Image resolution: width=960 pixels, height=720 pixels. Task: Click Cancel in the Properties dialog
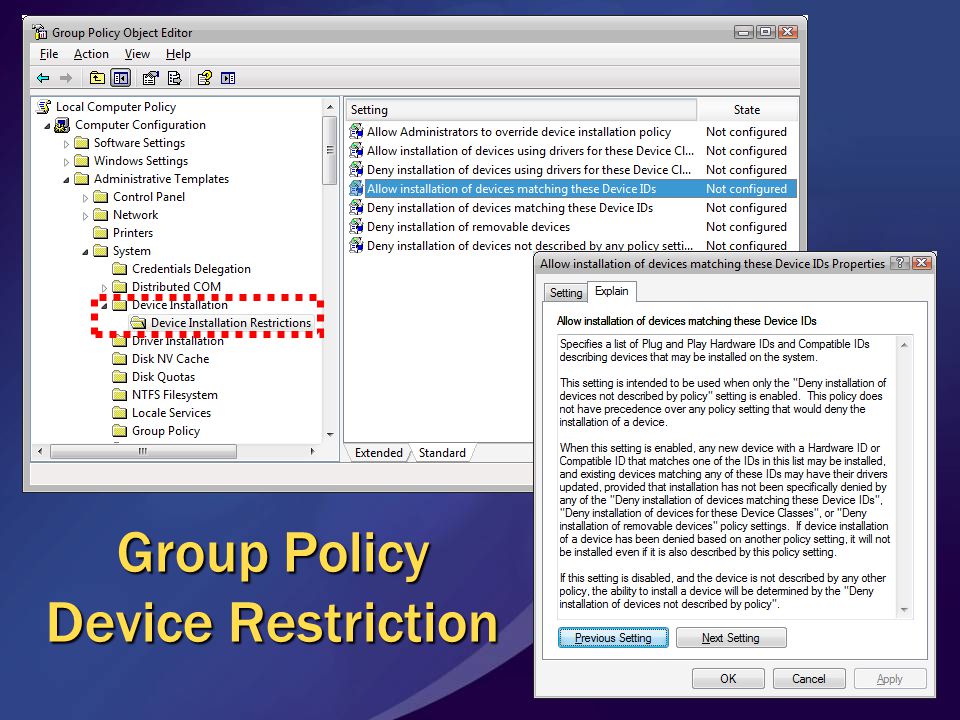click(809, 678)
